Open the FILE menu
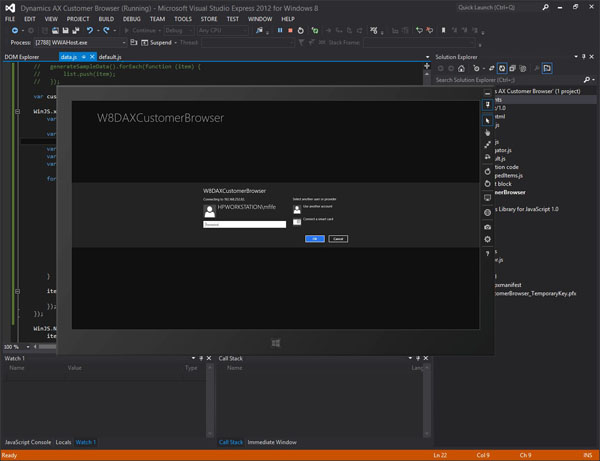 [x=10, y=19]
